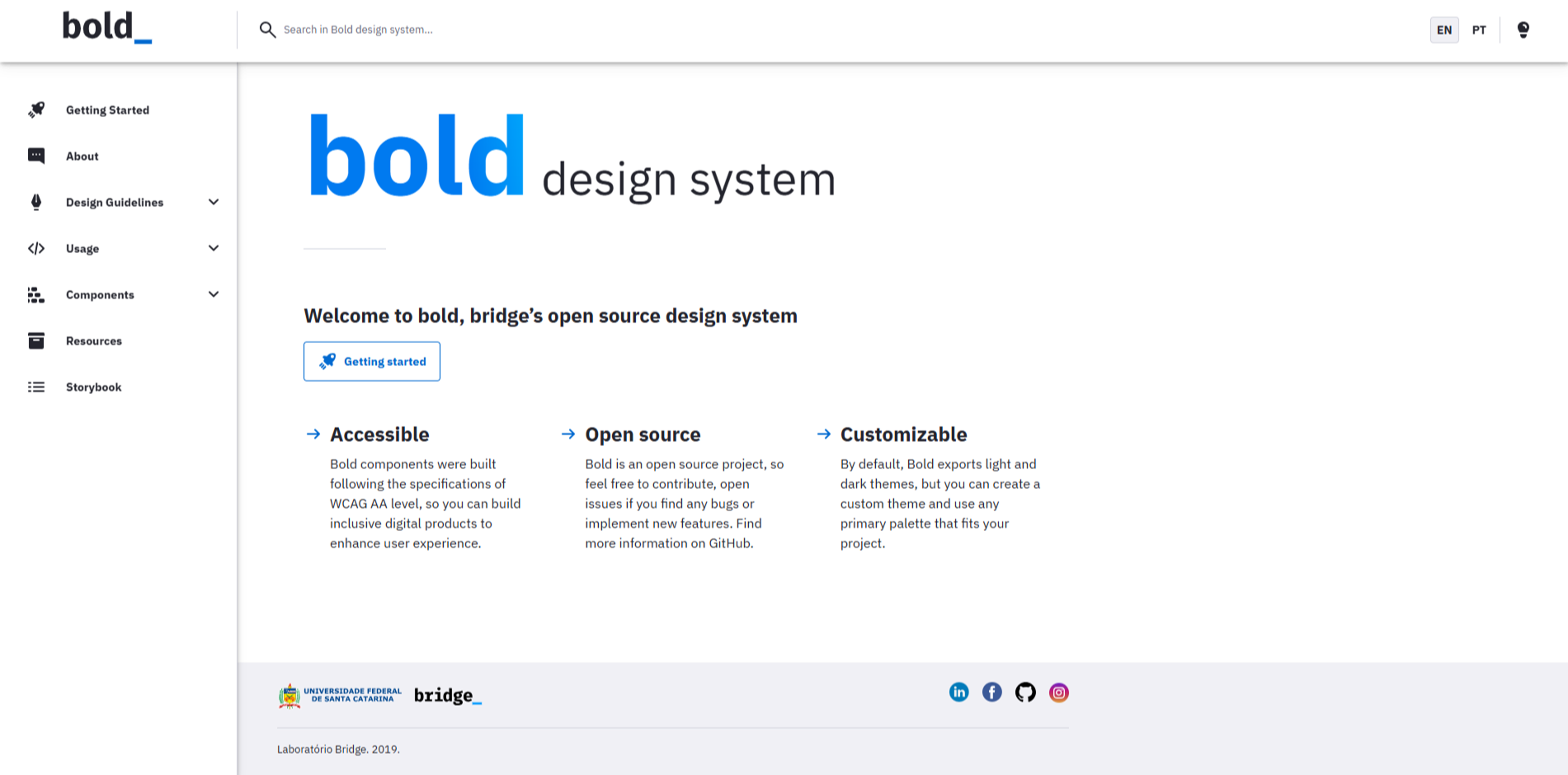Click rocket icon inside Getting started button
Screen dimensions: 1568x775
[327, 361]
